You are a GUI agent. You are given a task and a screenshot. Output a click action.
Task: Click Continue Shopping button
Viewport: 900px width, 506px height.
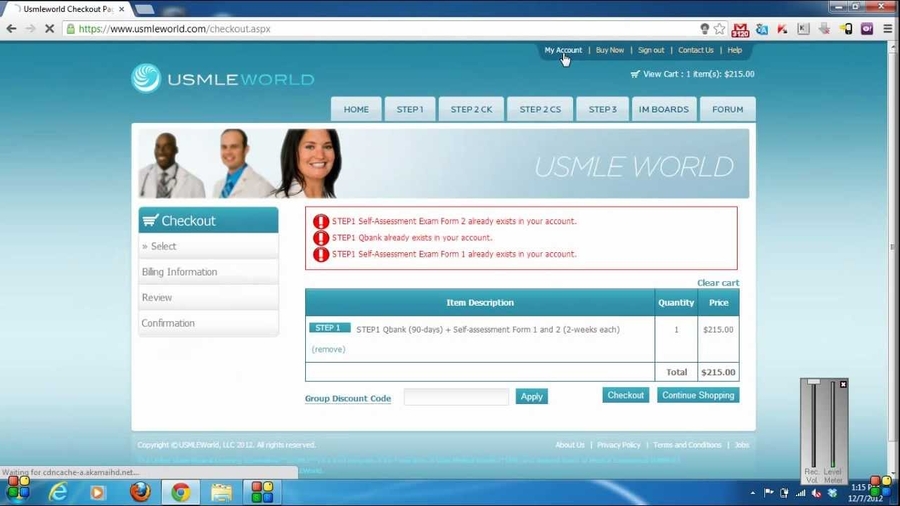point(698,395)
